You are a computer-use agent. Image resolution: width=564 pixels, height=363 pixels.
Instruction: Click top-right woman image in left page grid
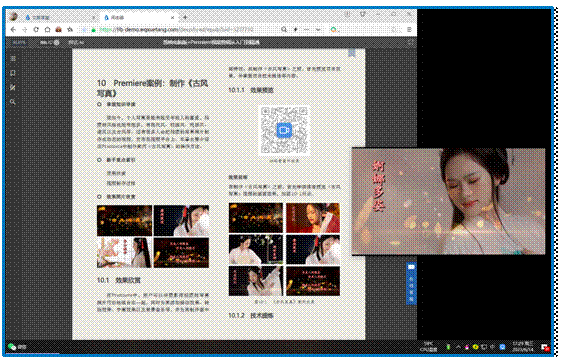[x=181, y=221]
